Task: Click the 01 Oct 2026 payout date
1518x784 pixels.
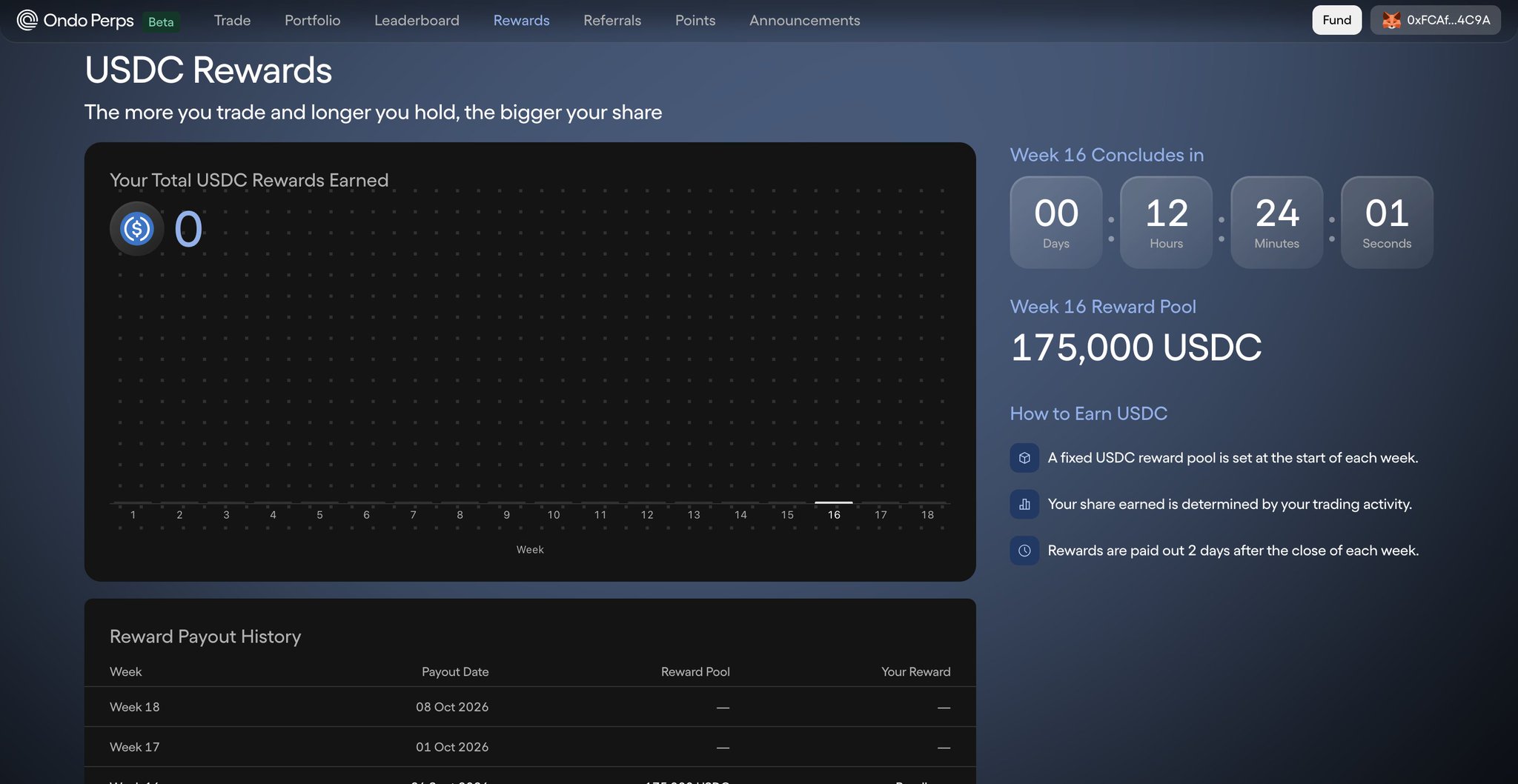Action: pyautogui.click(x=452, y=747)
